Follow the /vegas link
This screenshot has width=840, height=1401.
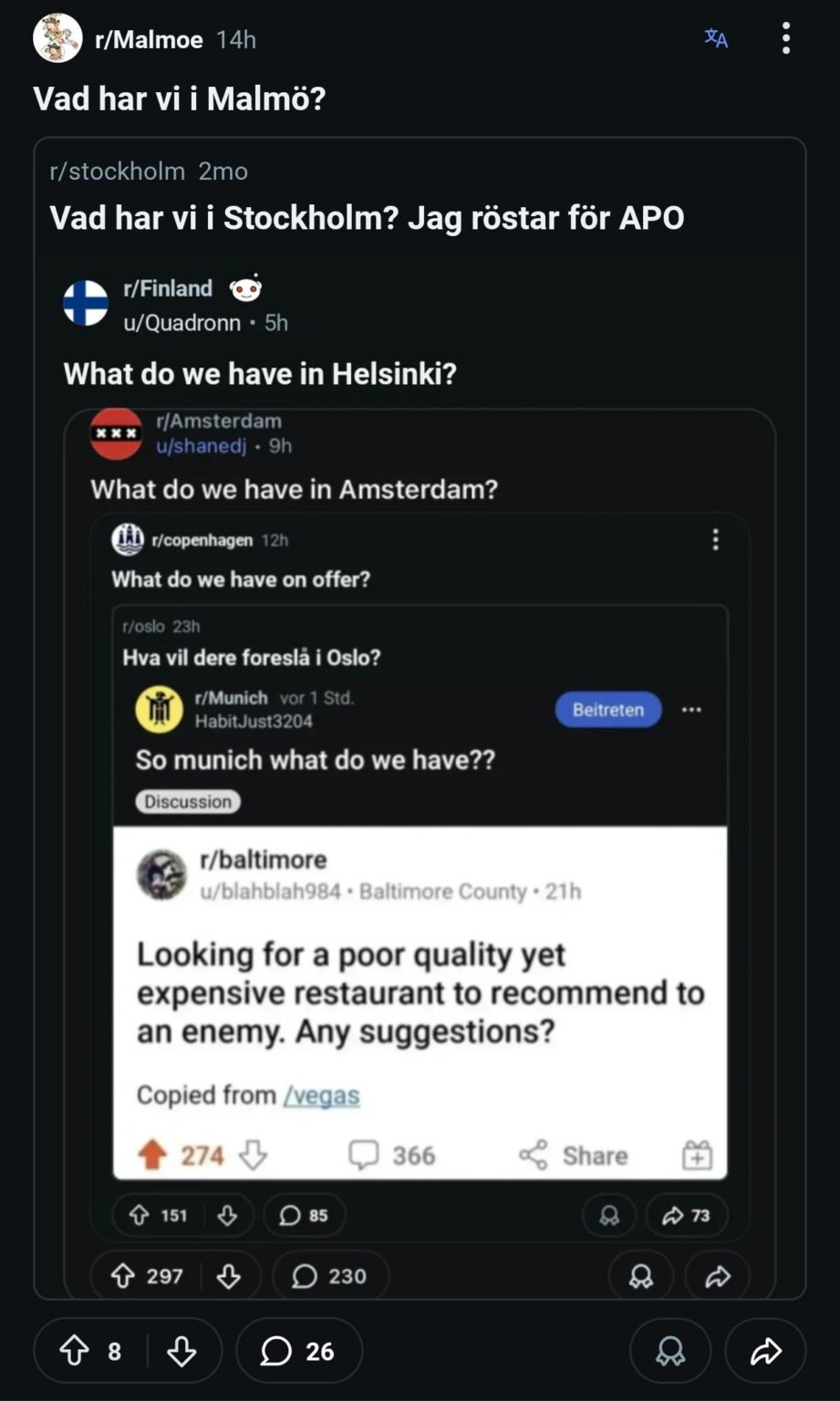(321, 1095)
